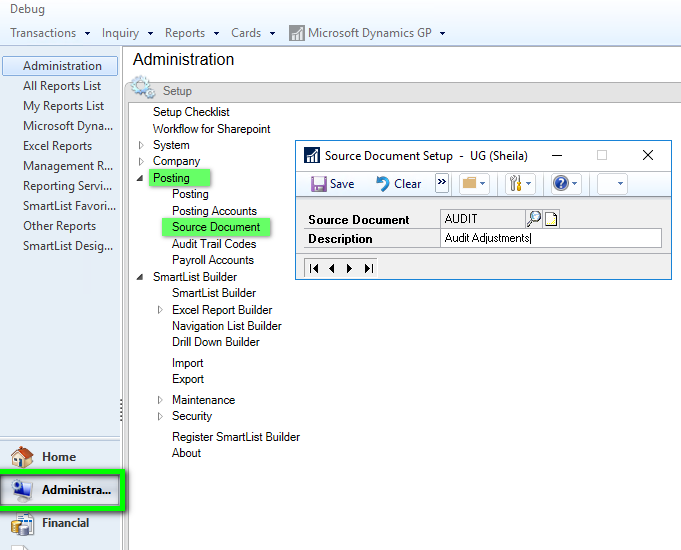The height and width of the screenshot is (550, 681).
Task: Select Excel Reports in sidebar
Action: 57,146
